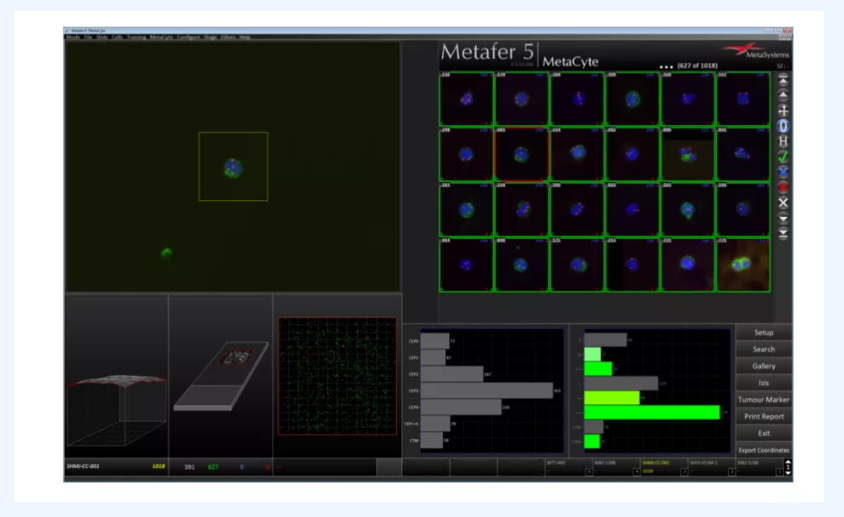
Task: Open the Gallery view button
Action: tap(763, 366)
